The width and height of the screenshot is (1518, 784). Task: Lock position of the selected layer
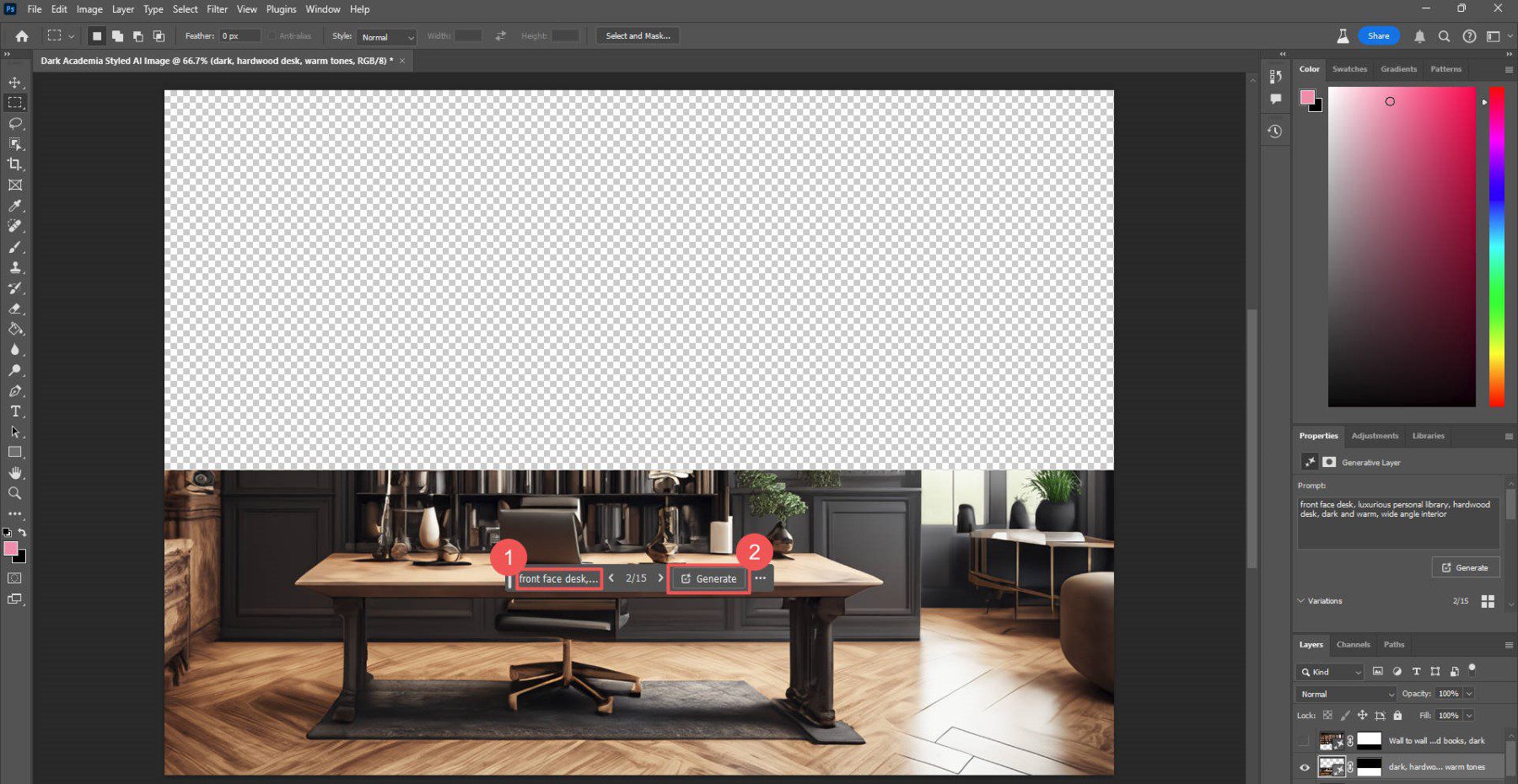point(1363,715)
